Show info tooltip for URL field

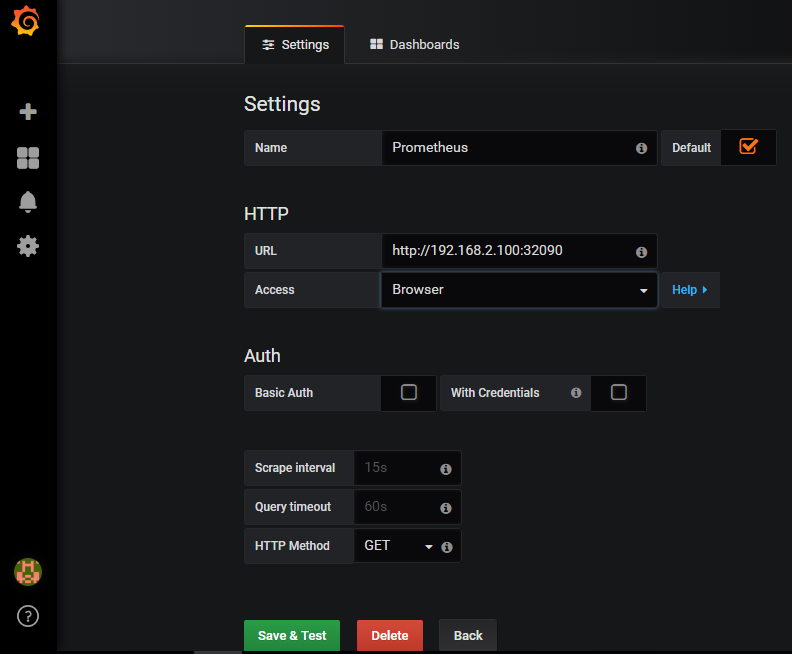(x=641, y=252)
